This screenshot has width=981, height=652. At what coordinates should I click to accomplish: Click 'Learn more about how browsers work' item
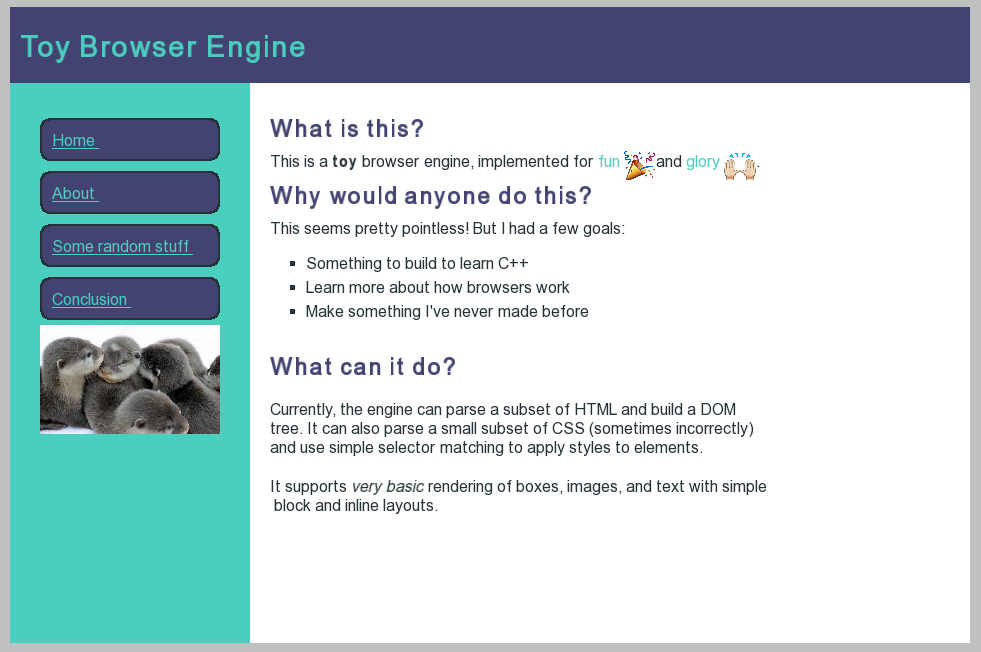tap(437, 287)
